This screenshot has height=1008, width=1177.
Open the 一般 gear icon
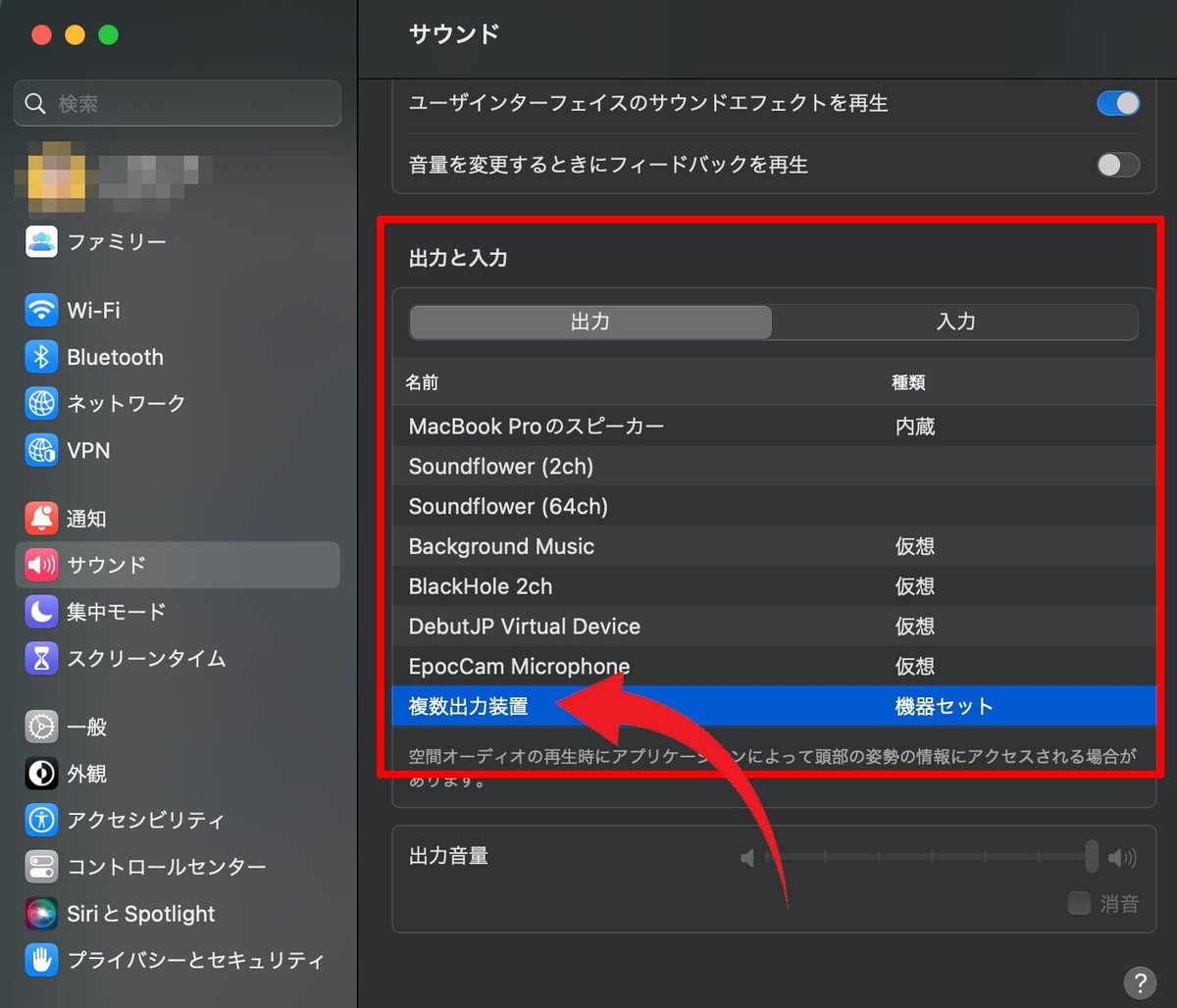click(41, 727)
